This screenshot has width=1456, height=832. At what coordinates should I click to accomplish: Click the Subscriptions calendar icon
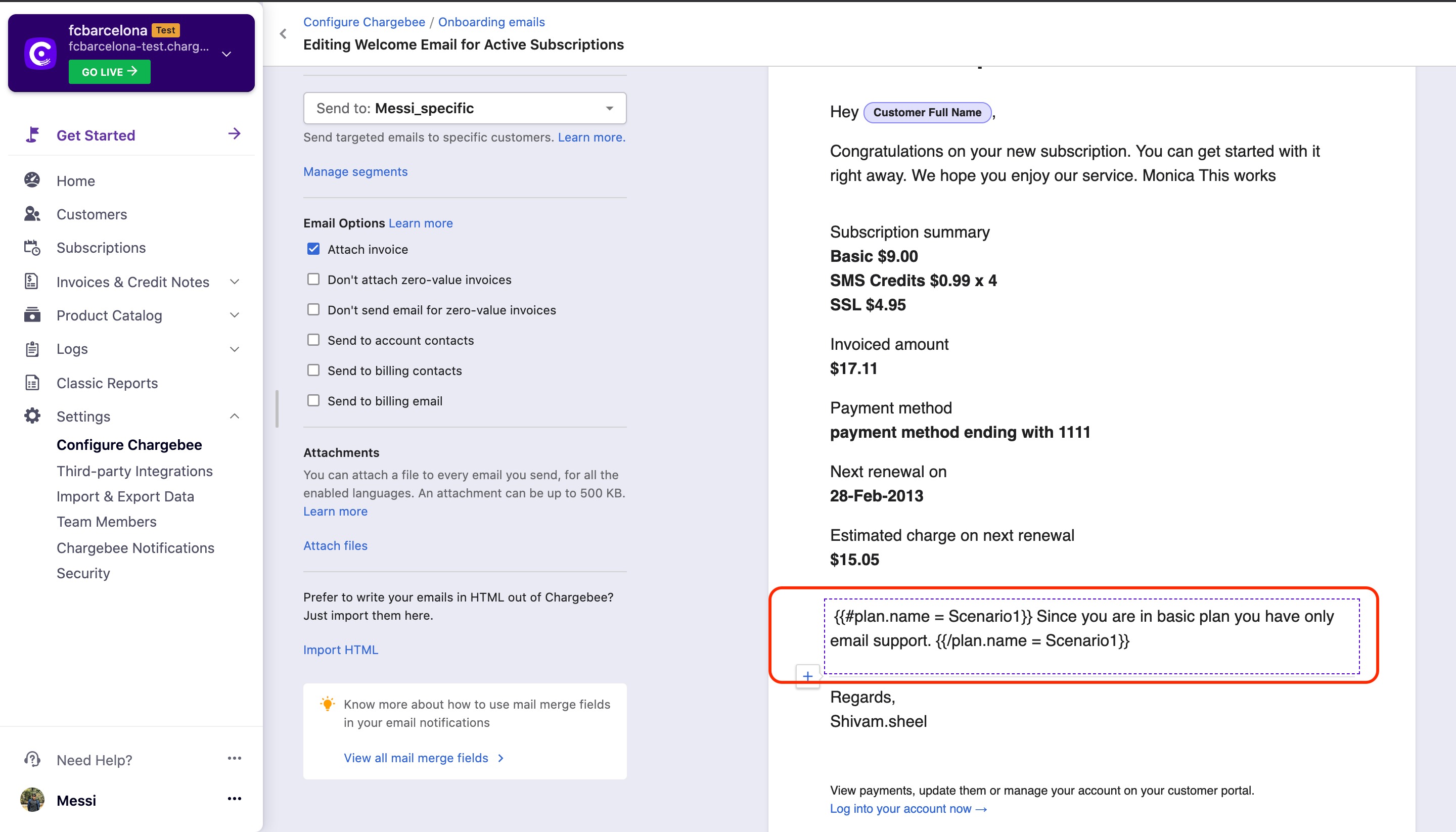click(x=32, y=248)
